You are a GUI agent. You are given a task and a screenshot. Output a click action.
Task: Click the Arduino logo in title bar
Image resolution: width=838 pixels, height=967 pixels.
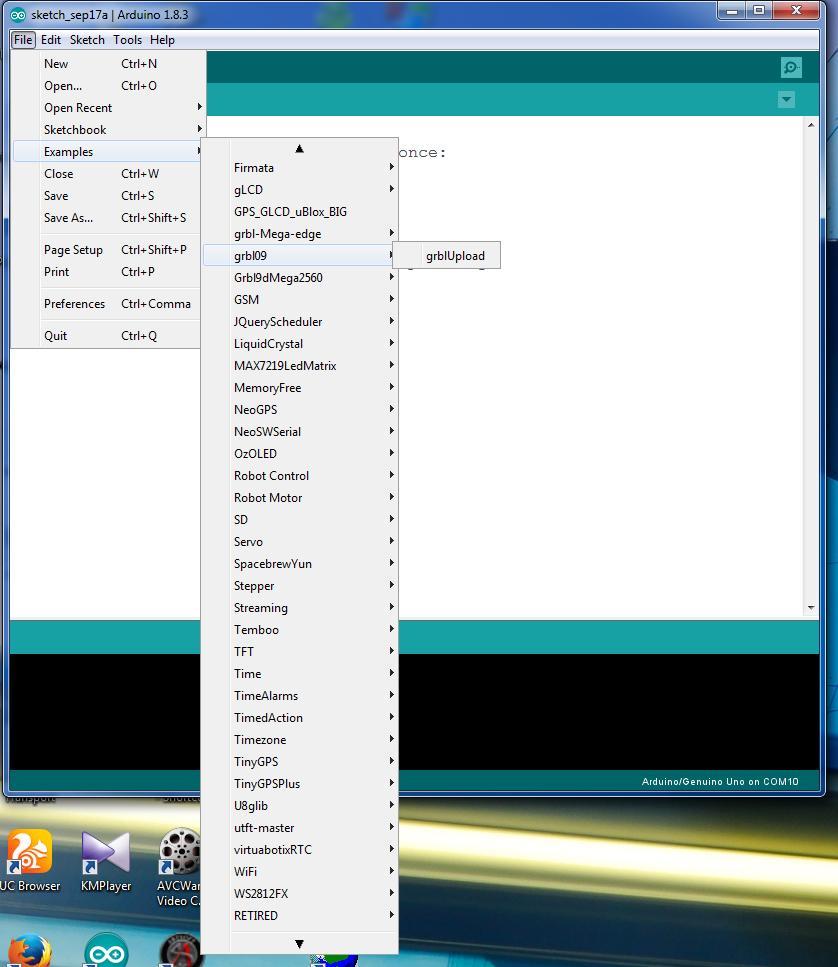pyautogui.click(x=18, y=15)
